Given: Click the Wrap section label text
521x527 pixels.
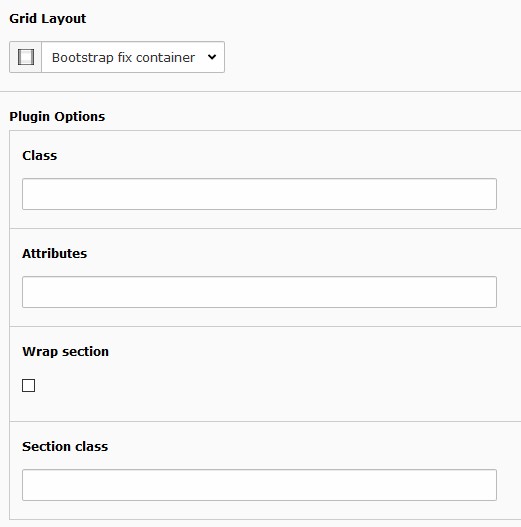Looking at the screenshot, I should 66,352.
